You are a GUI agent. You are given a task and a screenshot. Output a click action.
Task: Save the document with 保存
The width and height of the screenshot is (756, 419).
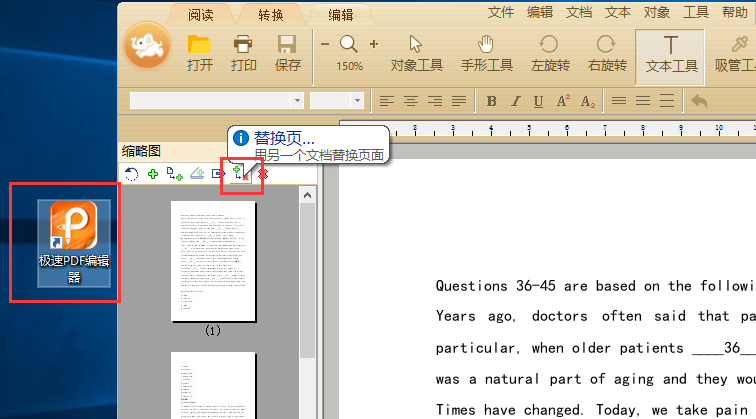(x=287, y=54)
